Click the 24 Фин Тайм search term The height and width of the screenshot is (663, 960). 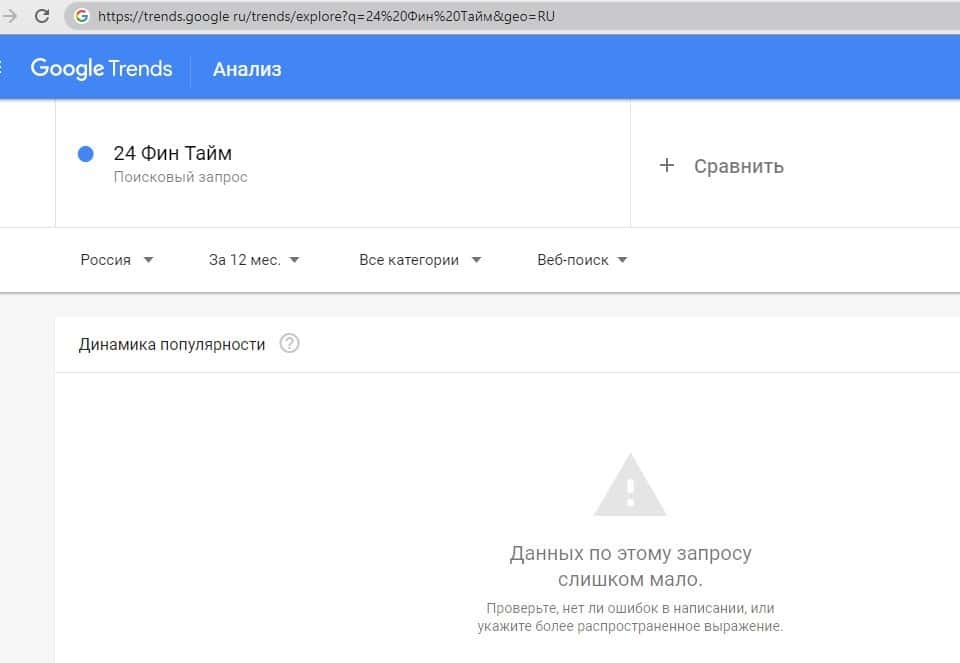pyautogui.click(x=172, y=153)
